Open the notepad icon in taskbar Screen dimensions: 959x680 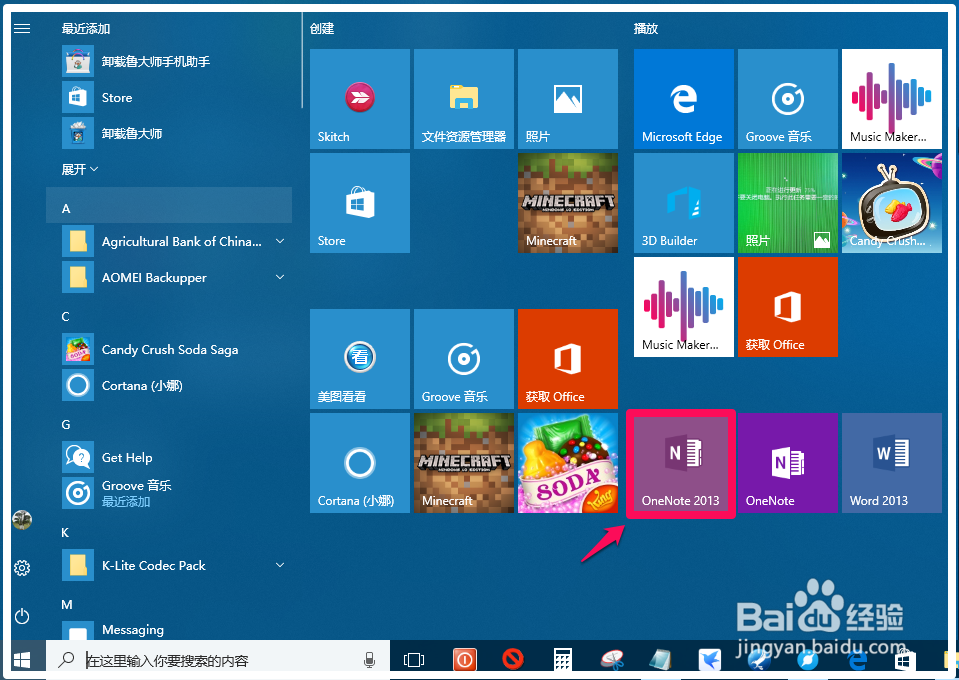(x=661, y=660)
